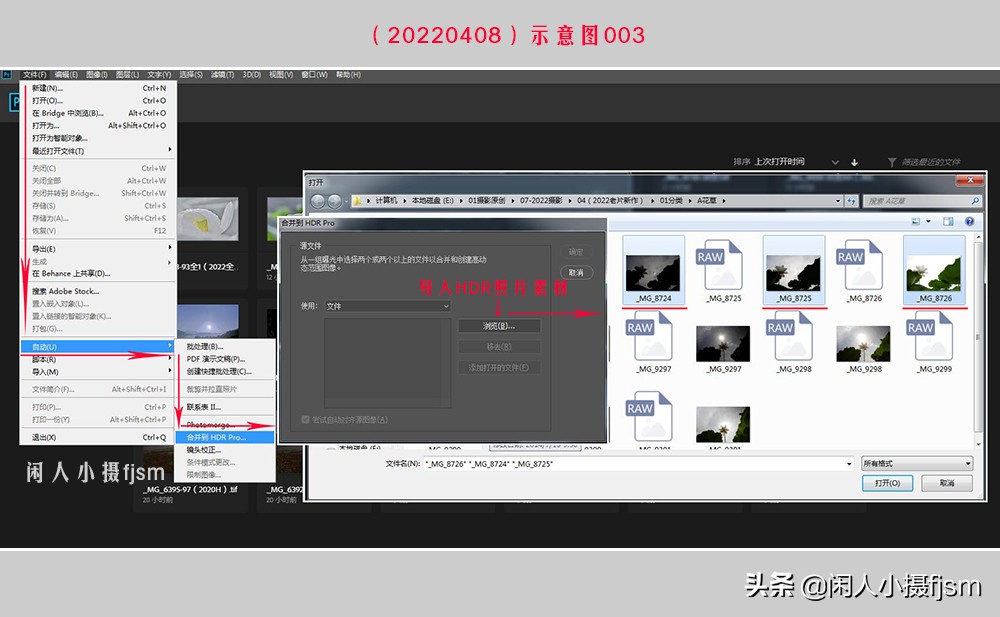
Task: Enable the 尝试自动对齐源图像 checkbox
Action: coord(305,419)
